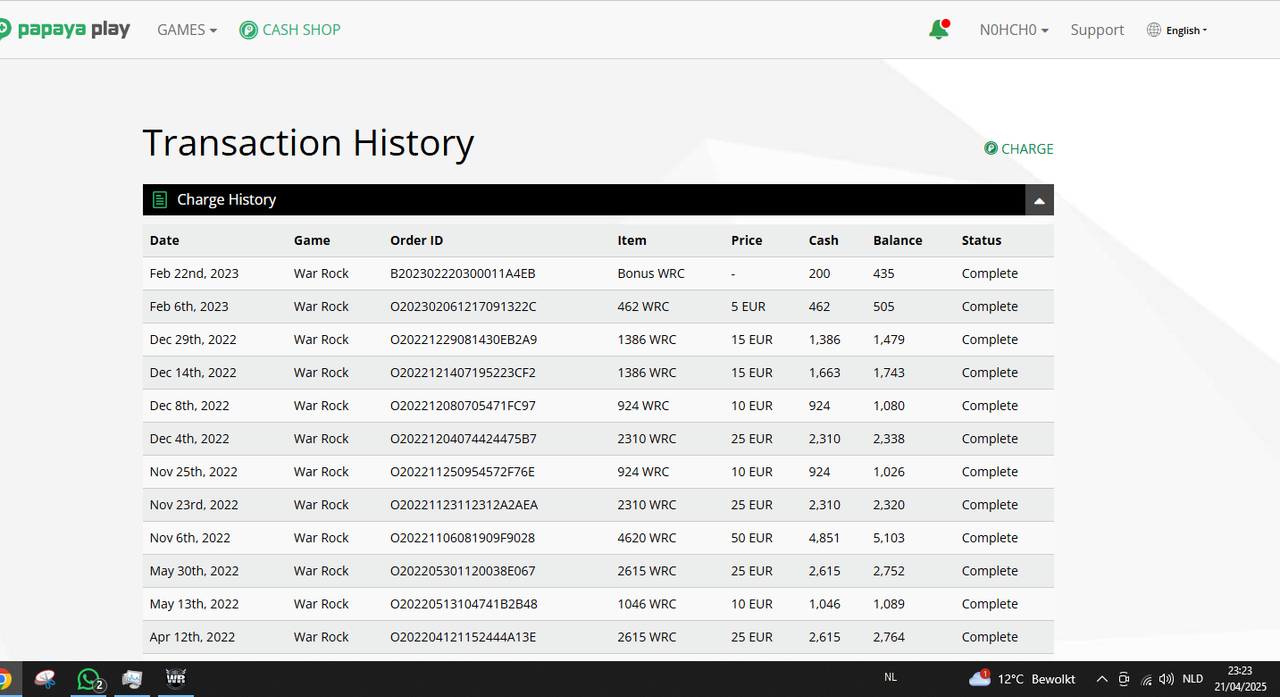Open the N0HCH0 account dropdown
Screen dimensions: 1280x697
point(1014,30)
